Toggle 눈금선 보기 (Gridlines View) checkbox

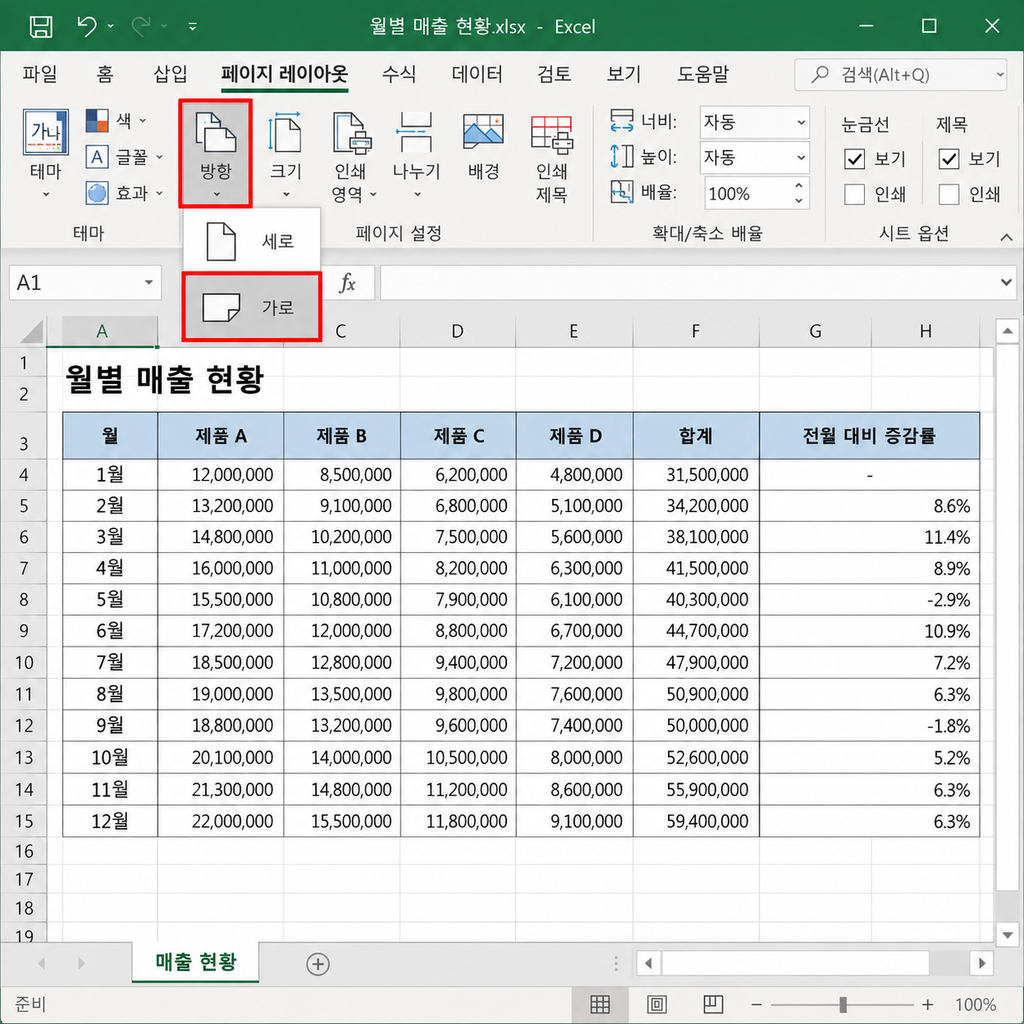pos(854,159)
